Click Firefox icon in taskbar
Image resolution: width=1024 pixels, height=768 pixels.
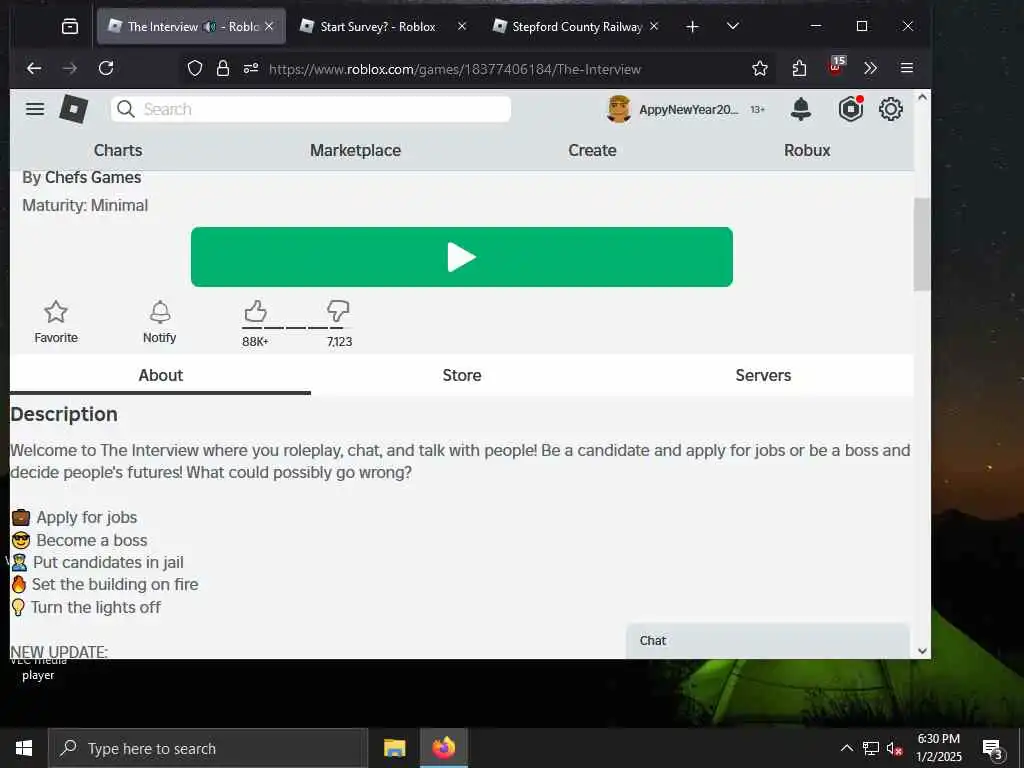coord(444,748)
